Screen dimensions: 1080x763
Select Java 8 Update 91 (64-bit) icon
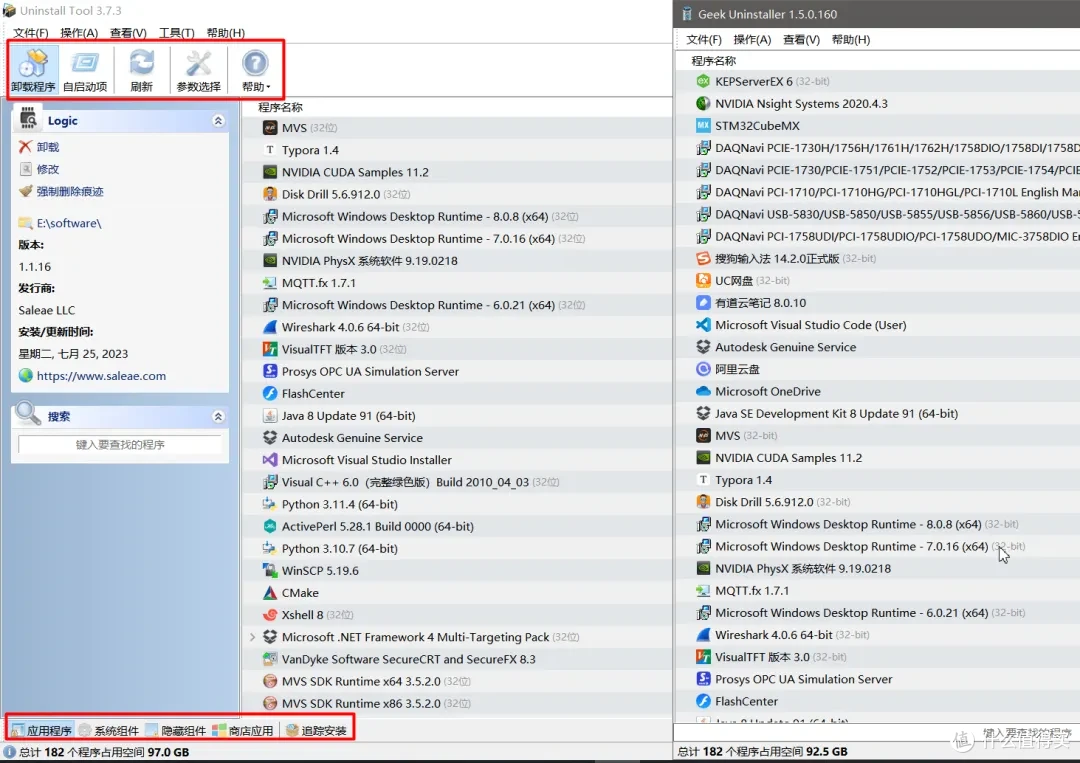270,415
